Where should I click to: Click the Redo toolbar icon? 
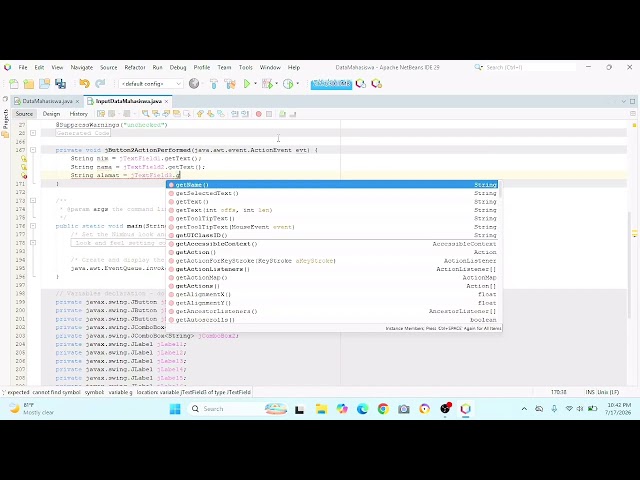100,84
